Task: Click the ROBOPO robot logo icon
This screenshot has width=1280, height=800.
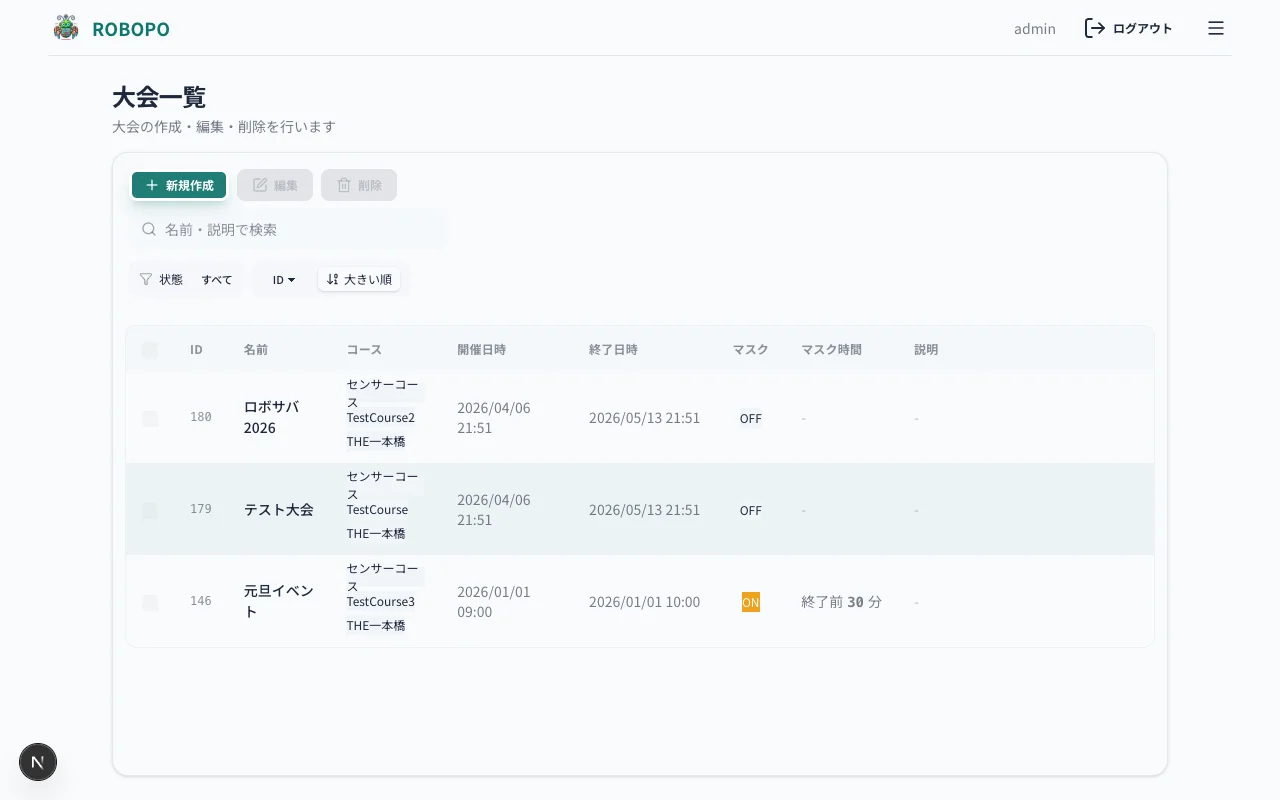Action: 66,28
